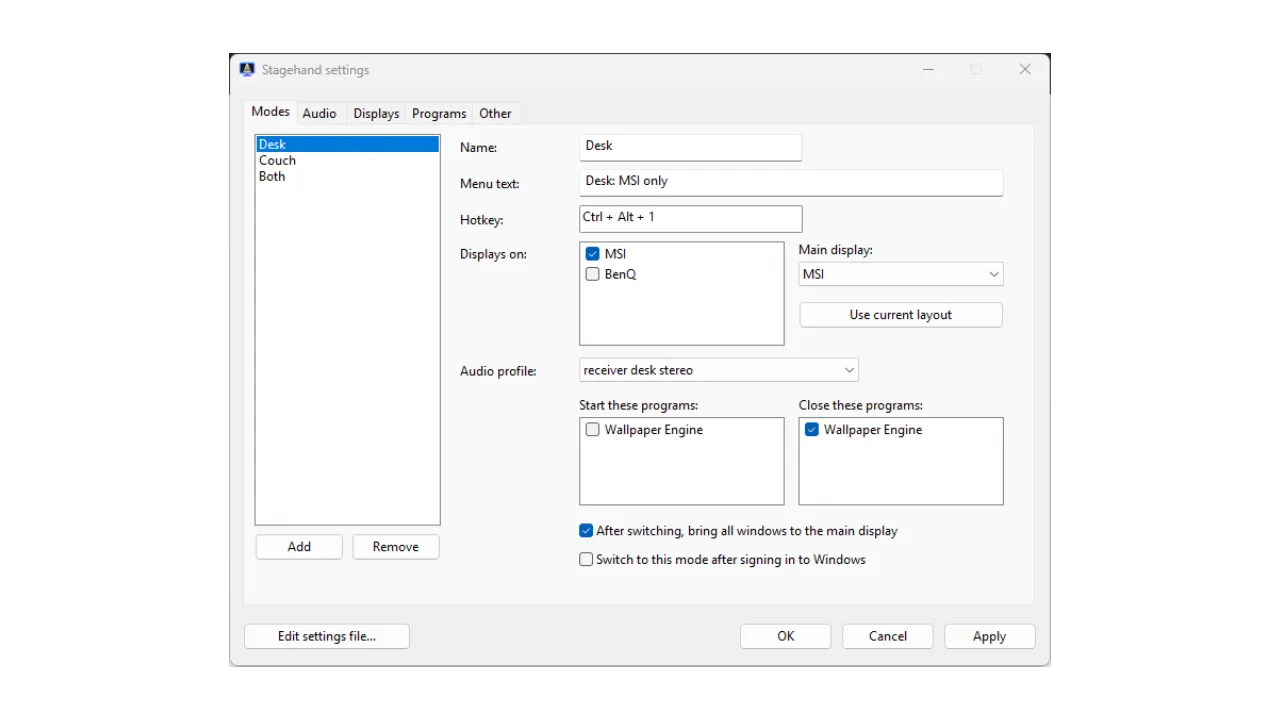Screen dimensions: 1280x720
Task: Cancel the settings dialog
Action: (x=888, y=636)
